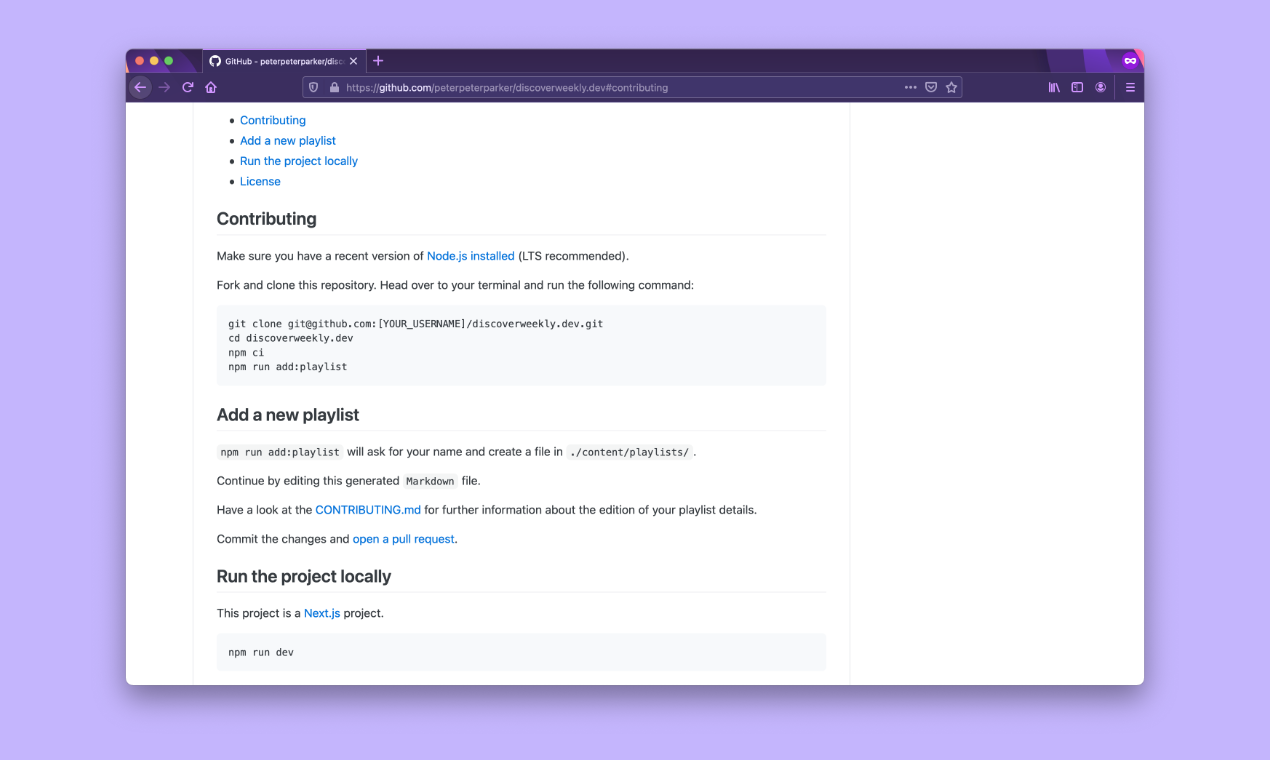Toggle the browser sidebar
This screenshot has height=760, width=1270.
coord(1077,87)
